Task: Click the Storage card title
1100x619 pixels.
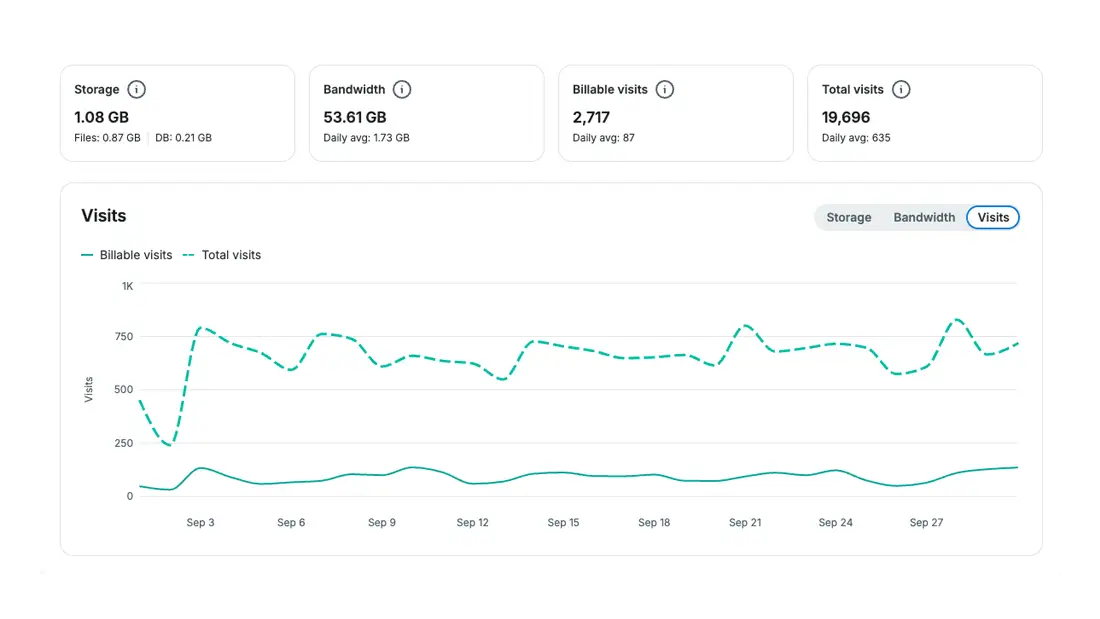Action: pos(97,89)
